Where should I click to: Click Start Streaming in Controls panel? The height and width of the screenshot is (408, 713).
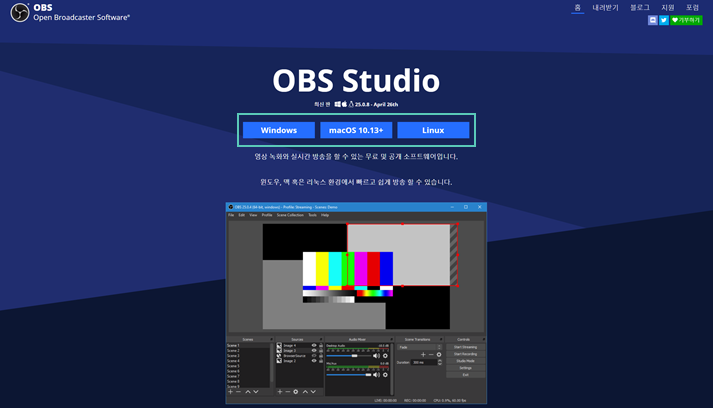(466, 347)
